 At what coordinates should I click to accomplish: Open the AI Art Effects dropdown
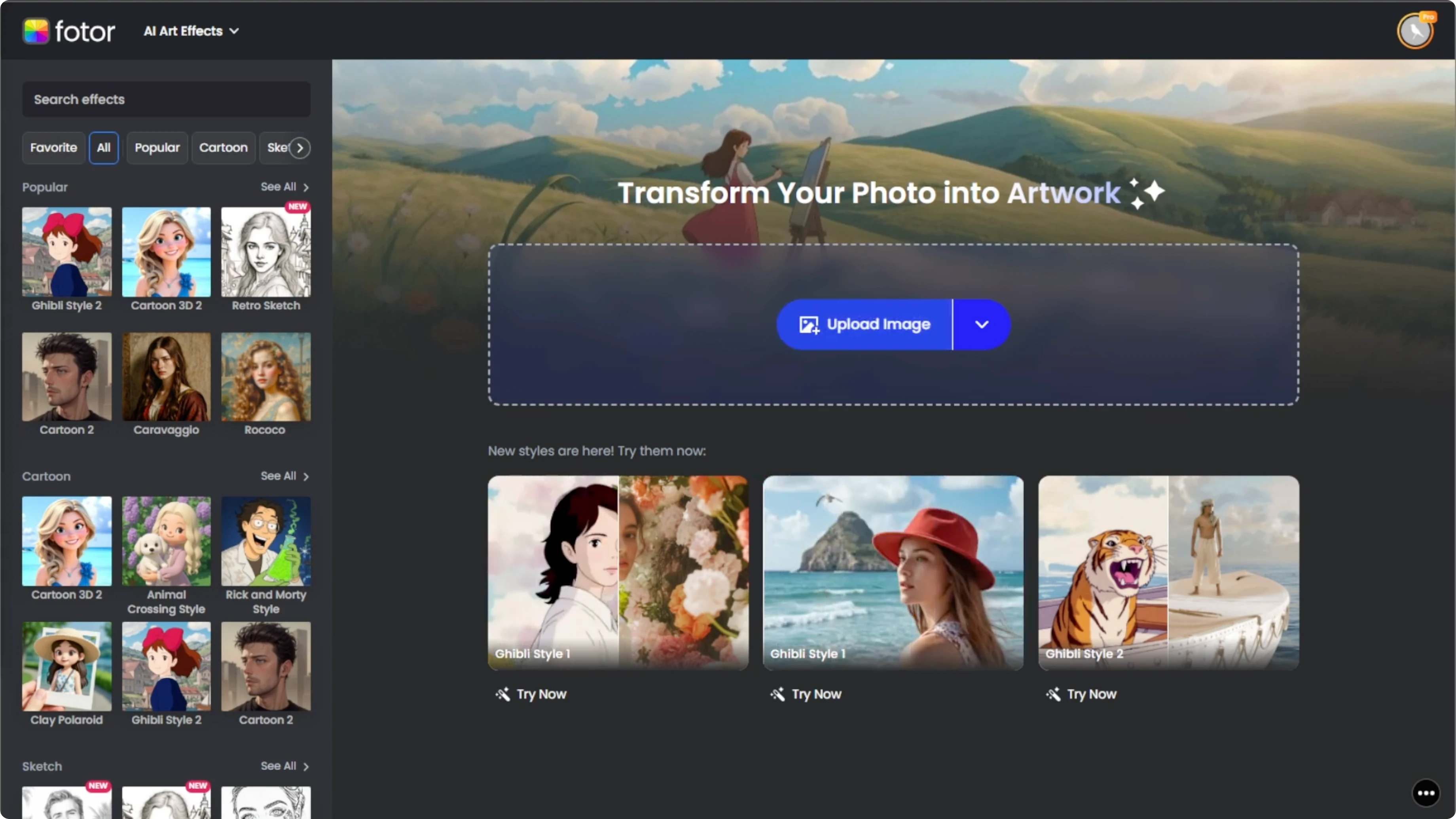click(x=191, y=31)
